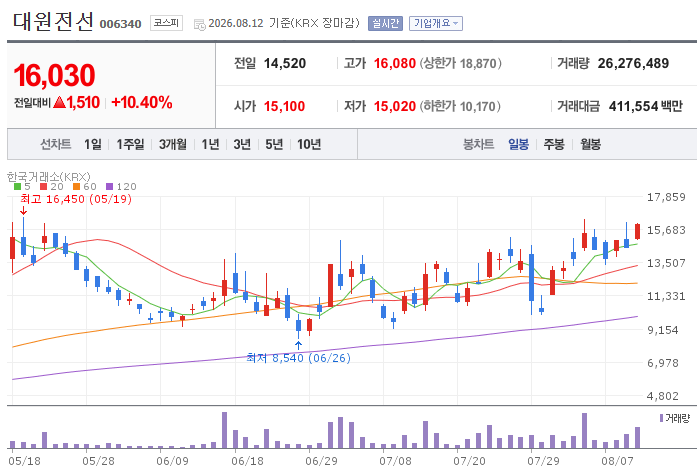Click the 06/18 date axis label
697x471 pixels.
[247, 461]
